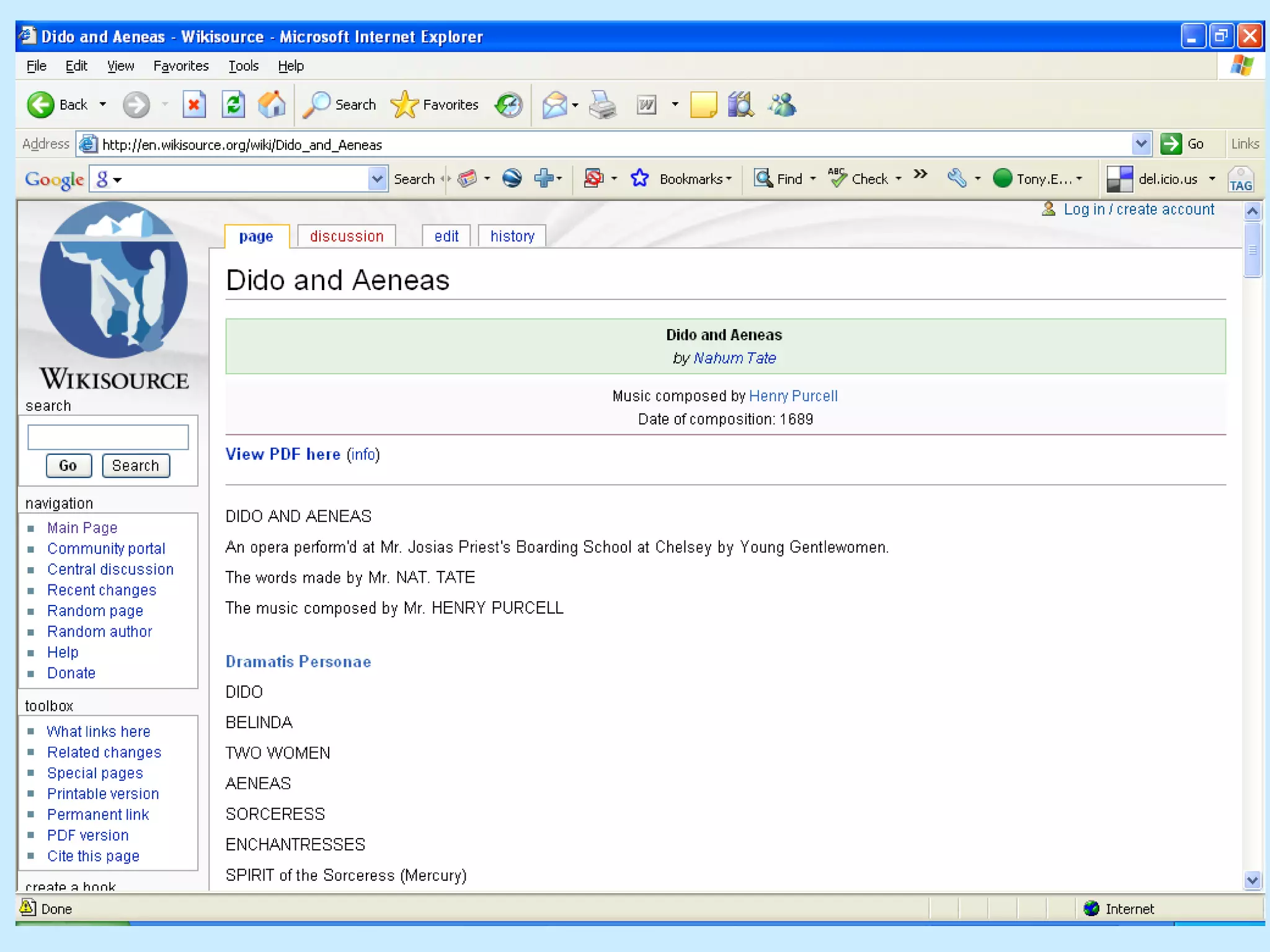Click the Google toolbar bookmark star icon
Image resolution: width=1270 pixels, height=952 pixels.
[639, 178]
